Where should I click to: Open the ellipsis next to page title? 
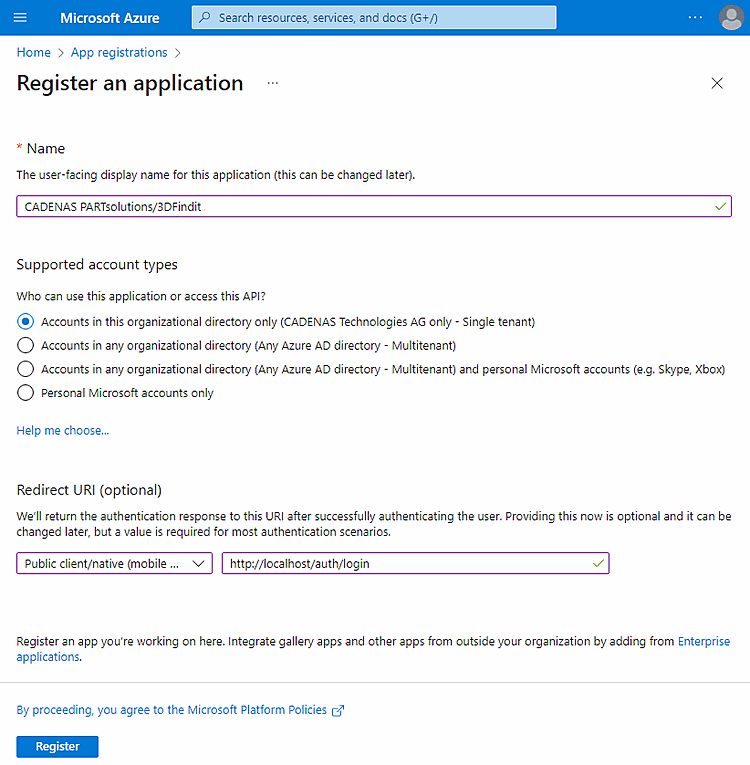pyautogui.click(x=272, y=84)
